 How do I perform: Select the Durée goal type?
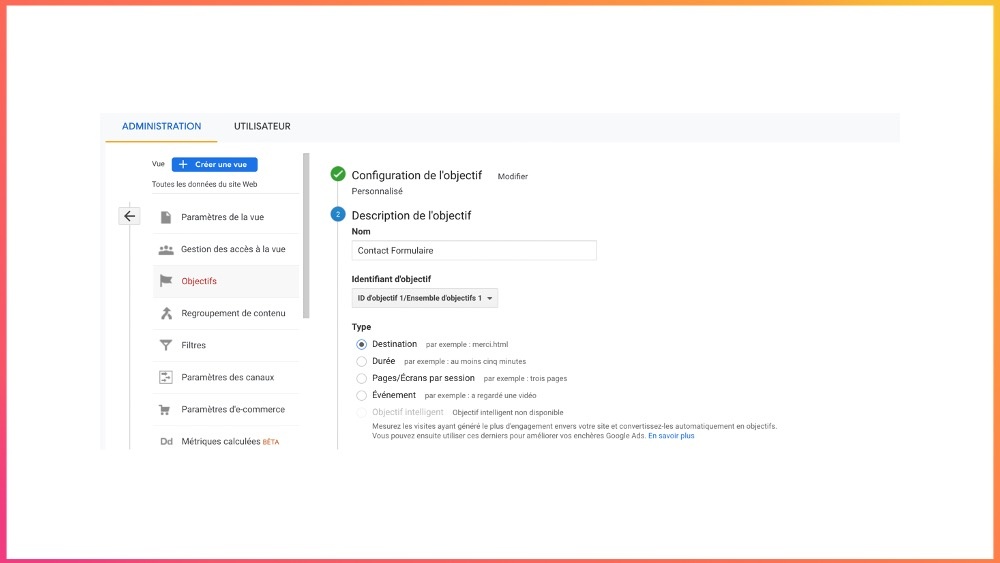(x=362, y=362)
